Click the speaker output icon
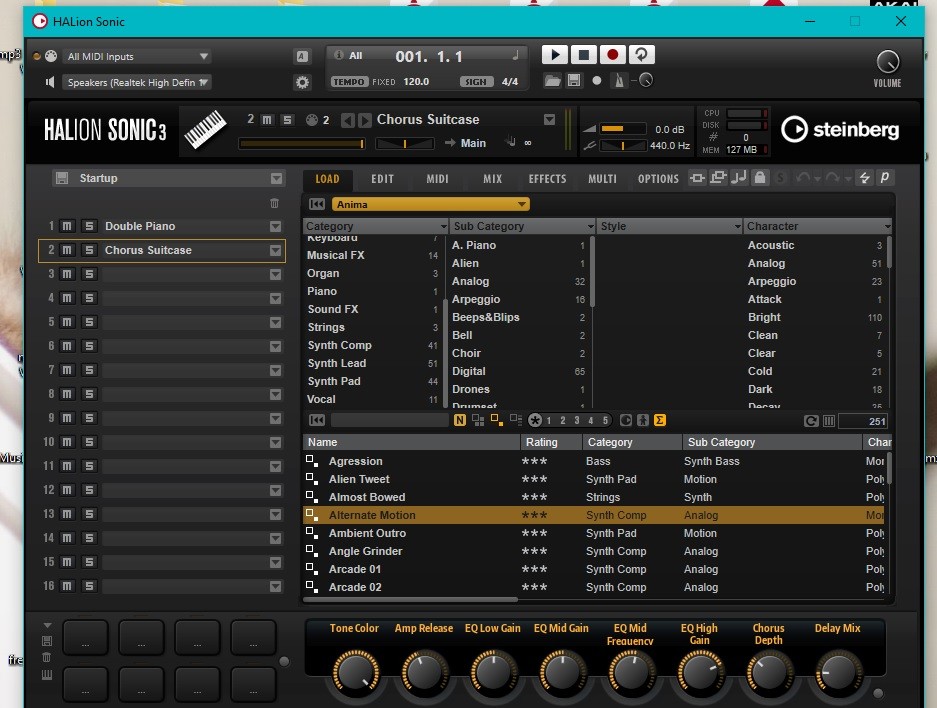This screenshot has width=937, height=708. (x=50, y=82)
